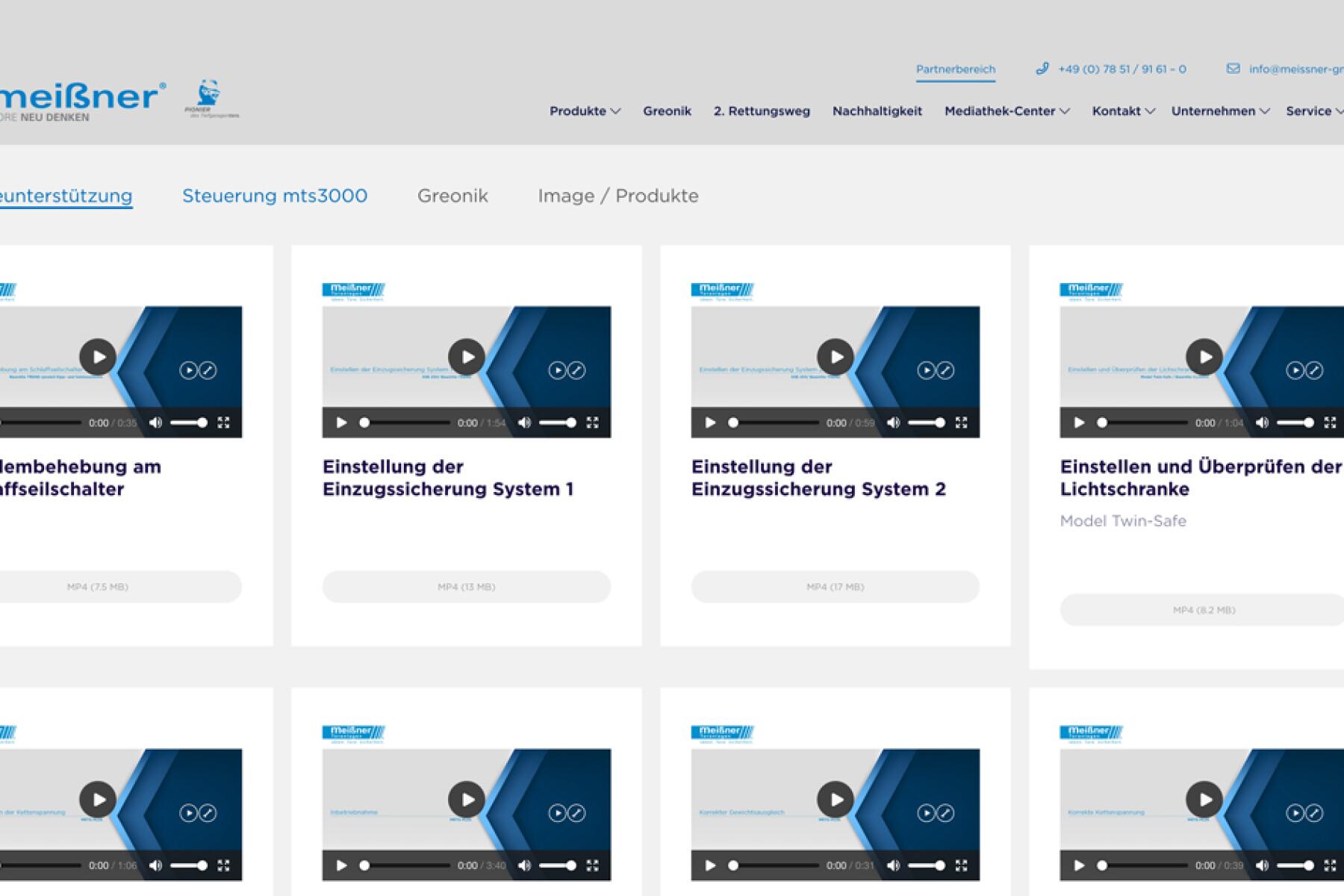Mute the Lichtschranke video audio

[x=1262, y=423]
